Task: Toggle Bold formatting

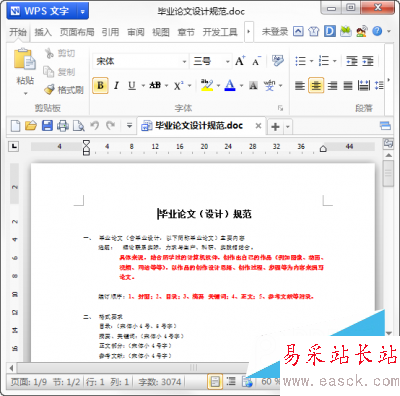Action: pos(100,85)
